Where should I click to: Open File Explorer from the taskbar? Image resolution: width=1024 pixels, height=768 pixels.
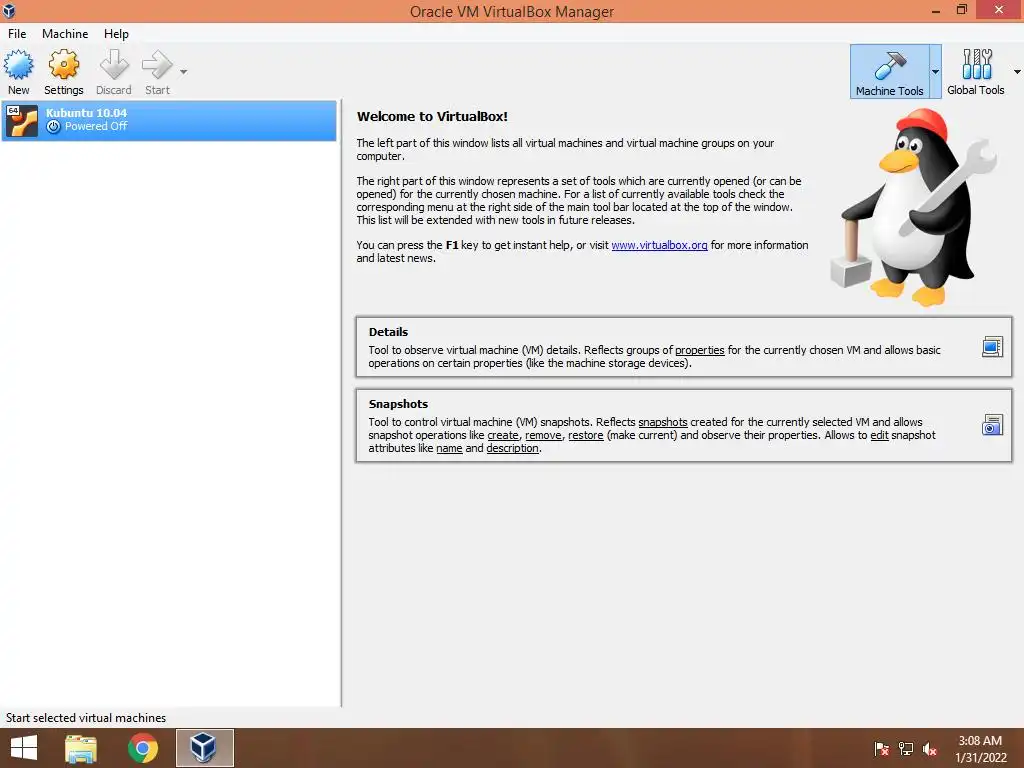[x=81, y=748]
